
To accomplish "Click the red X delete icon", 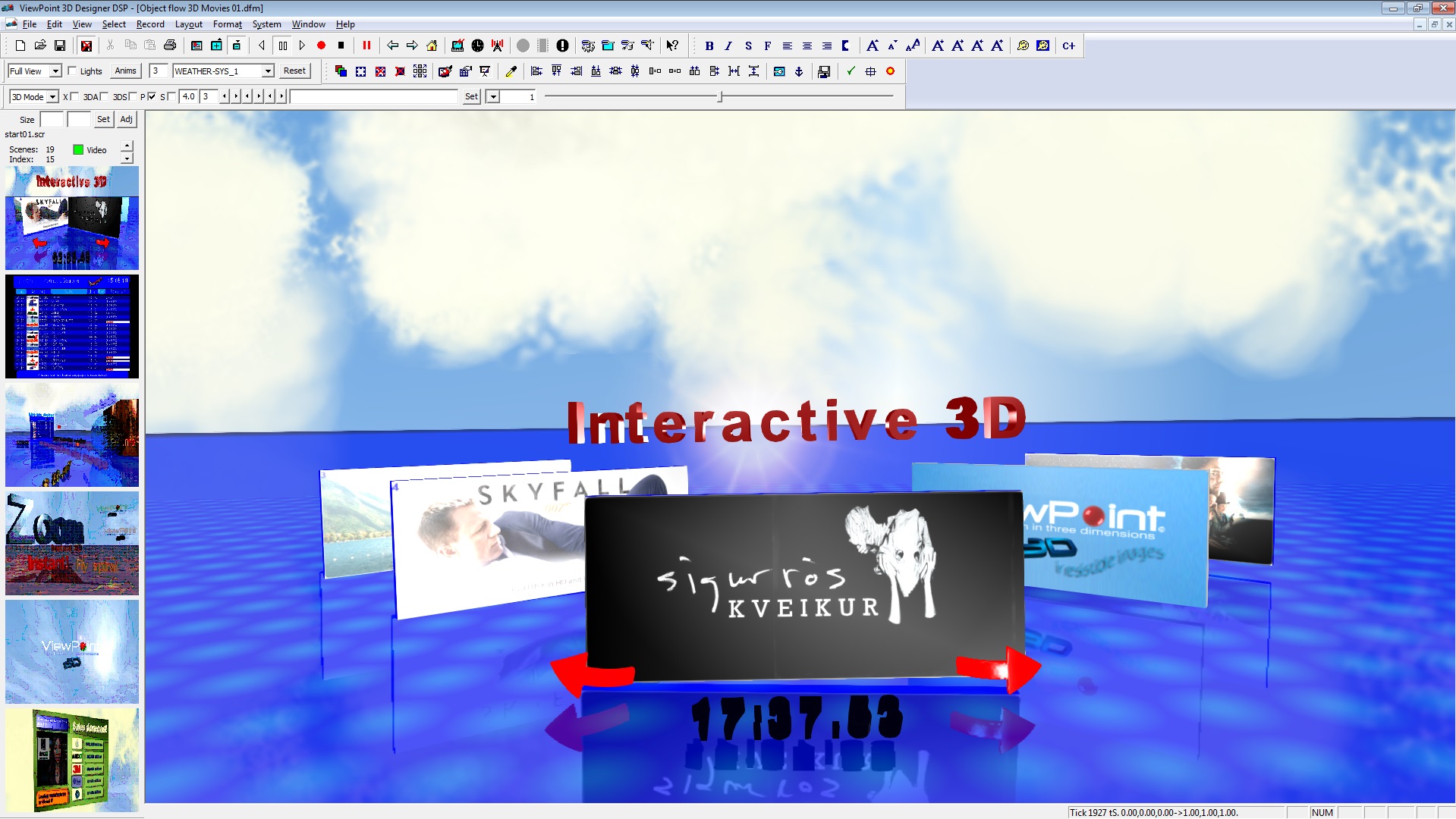I will pyautogui.click(x=86, y=45).
